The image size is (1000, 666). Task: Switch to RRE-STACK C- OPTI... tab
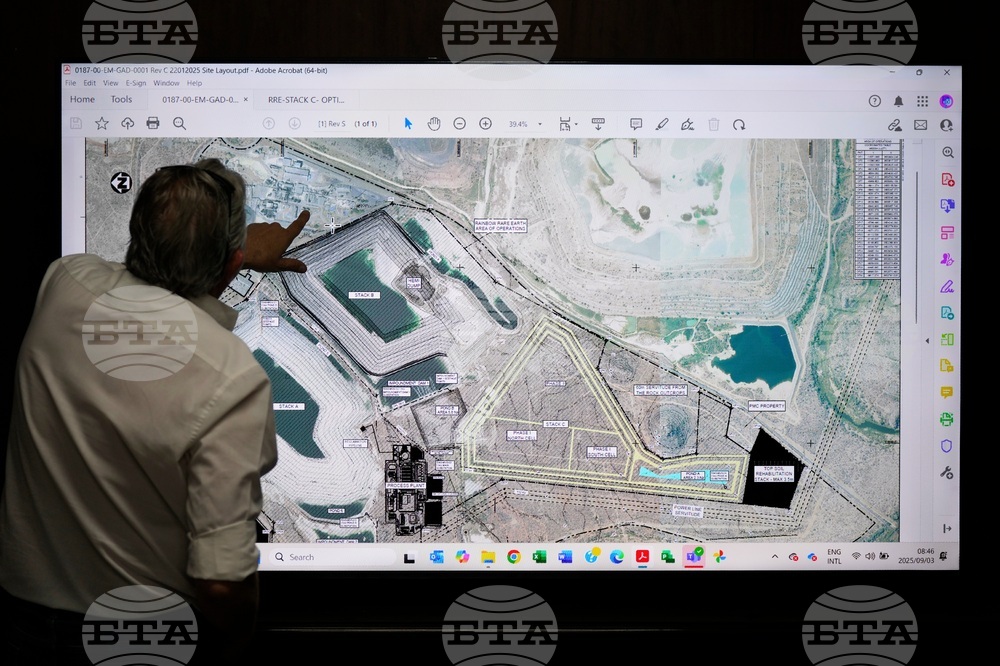(x=306, y=100)
